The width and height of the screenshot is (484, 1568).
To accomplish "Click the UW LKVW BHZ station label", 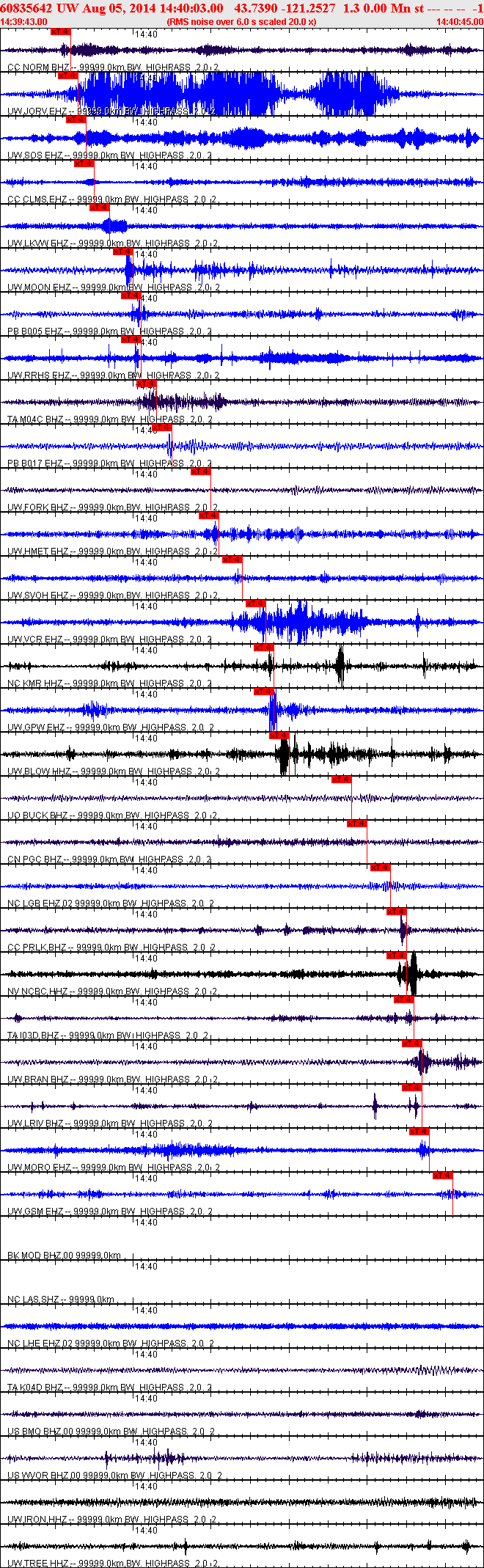I will point(38,243).
